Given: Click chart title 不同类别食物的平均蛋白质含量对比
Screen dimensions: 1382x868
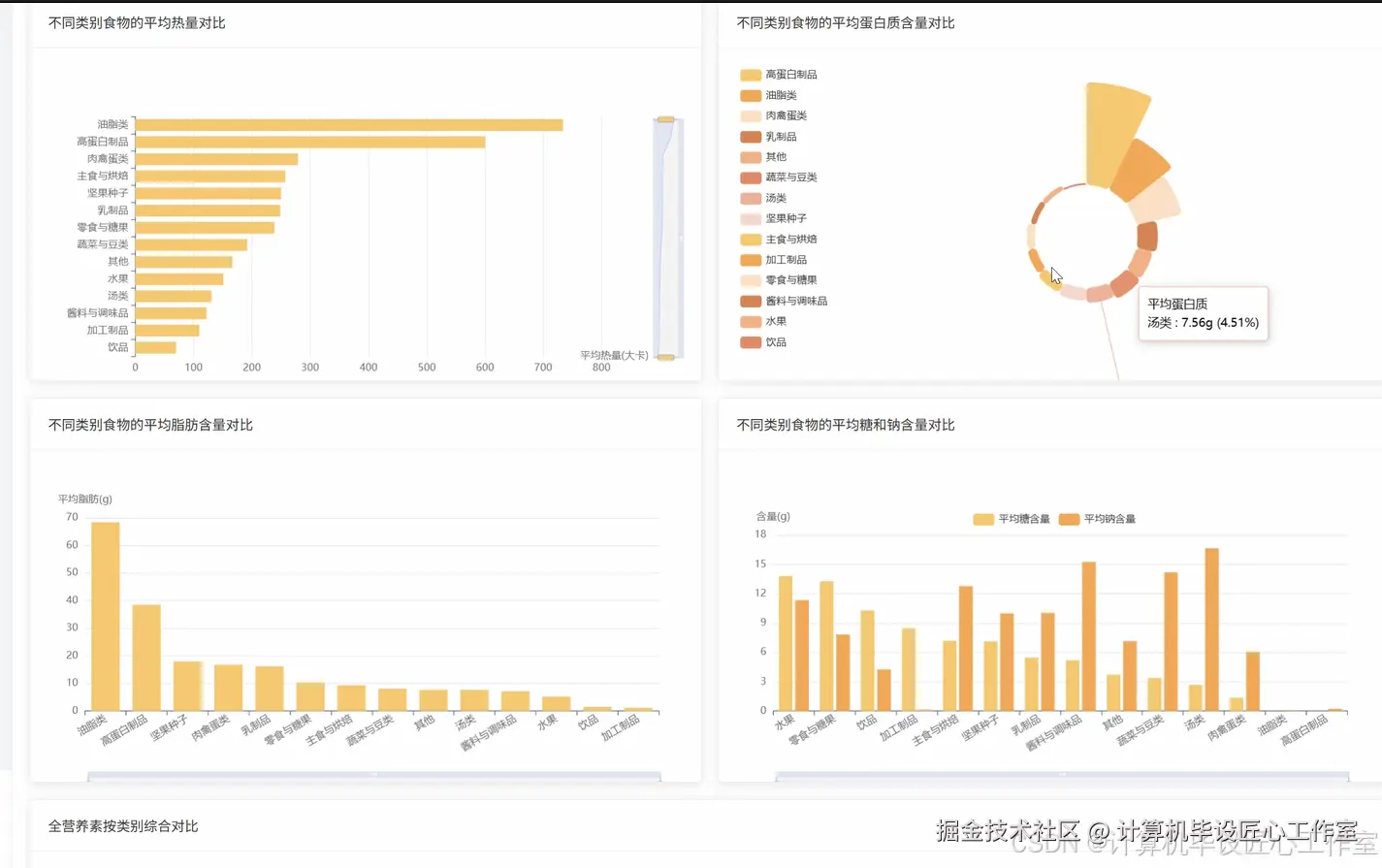Looking at the screenshot, I should click(x=846, y=22).
